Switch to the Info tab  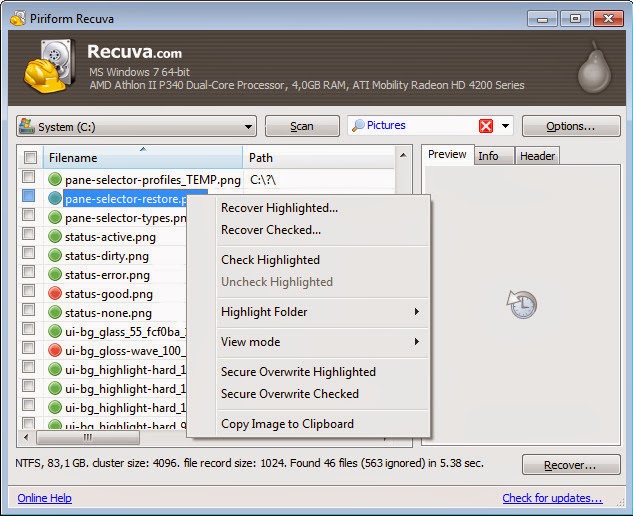(x=494, y=156)
